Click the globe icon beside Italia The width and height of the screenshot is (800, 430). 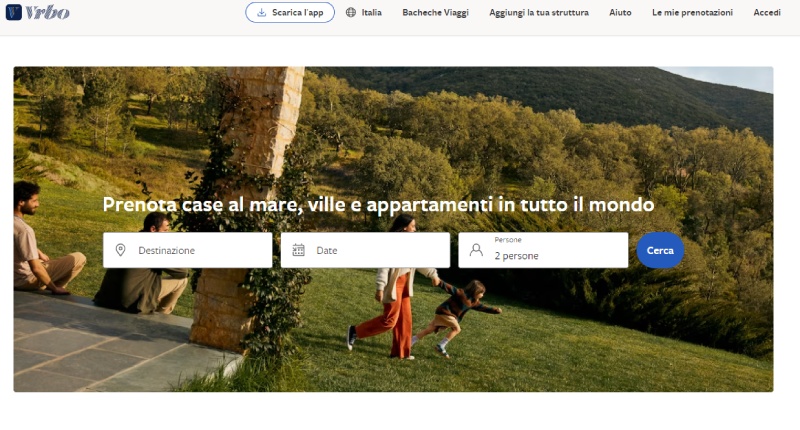(351, 12)
